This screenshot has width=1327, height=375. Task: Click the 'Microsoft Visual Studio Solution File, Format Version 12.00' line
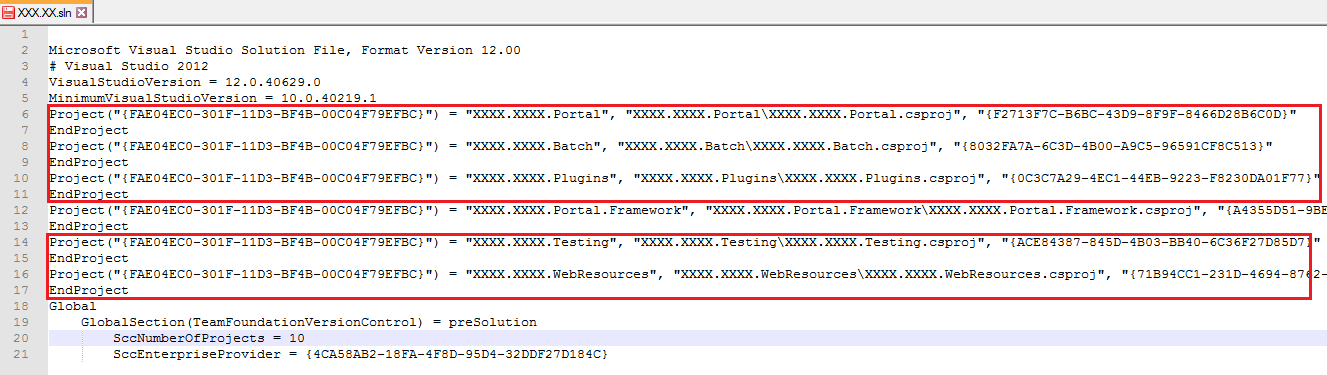click(x=285, y=50)
